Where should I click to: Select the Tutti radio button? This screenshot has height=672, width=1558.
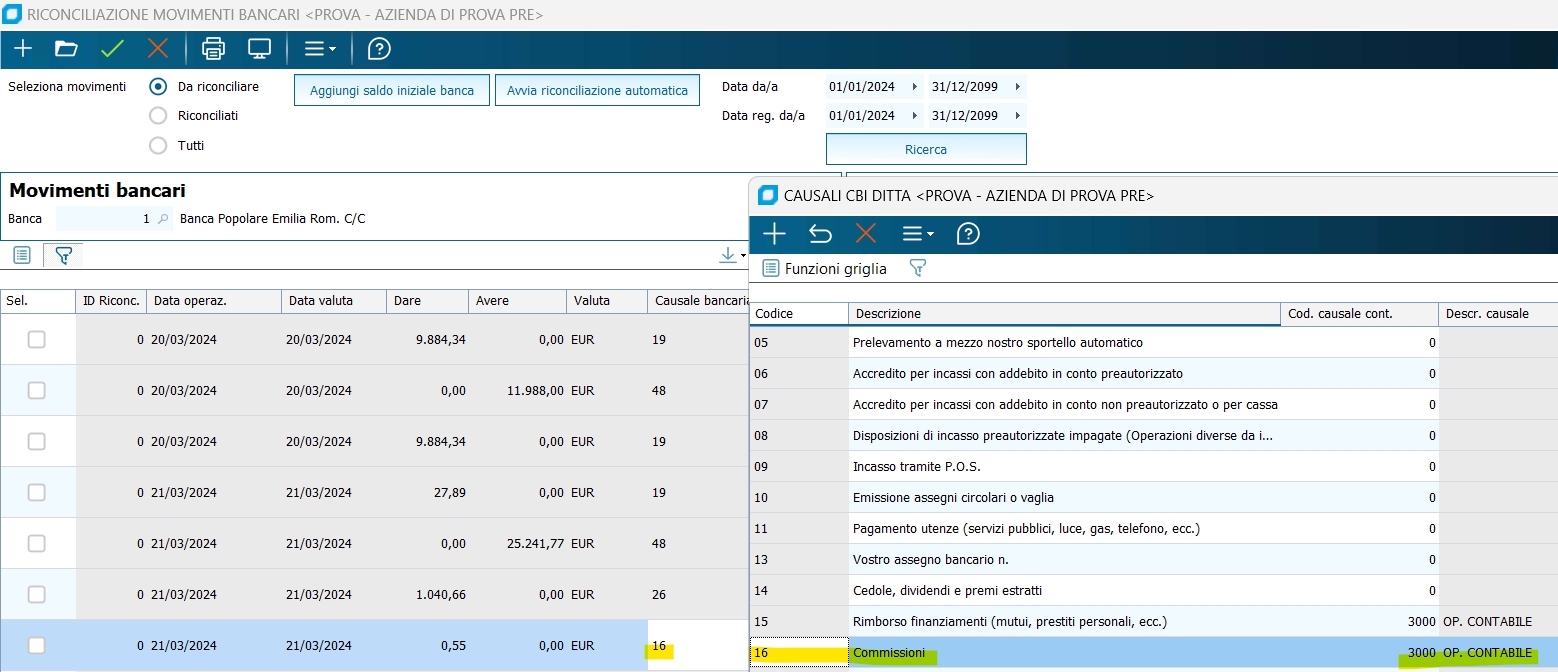click(x=158, y=146)
